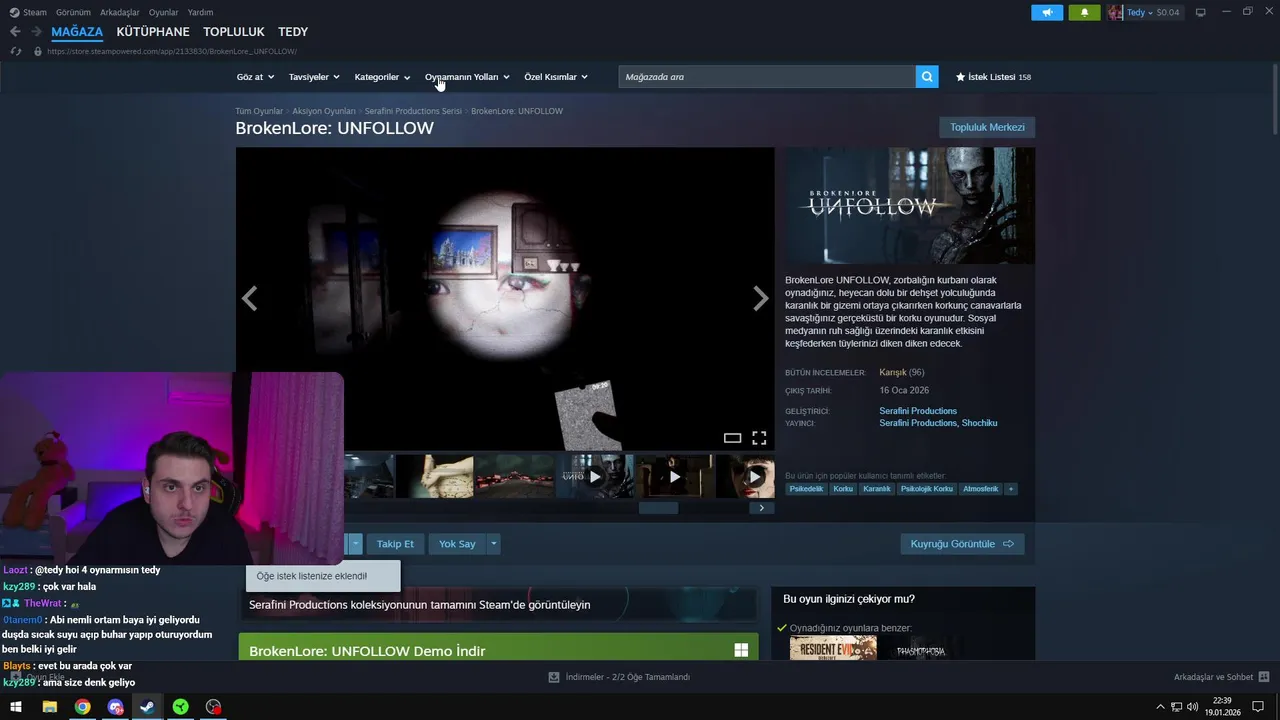
Task: Select the Psikolojik Korku tag
Action: point(927,489)
